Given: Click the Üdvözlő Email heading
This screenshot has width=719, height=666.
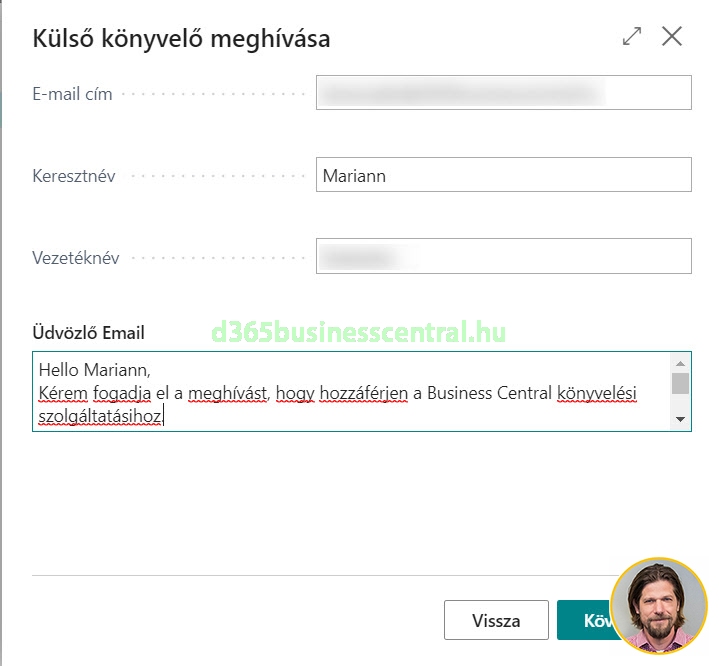Looking at the screenshot, I should pyautogui.click(x=88, y=333).
